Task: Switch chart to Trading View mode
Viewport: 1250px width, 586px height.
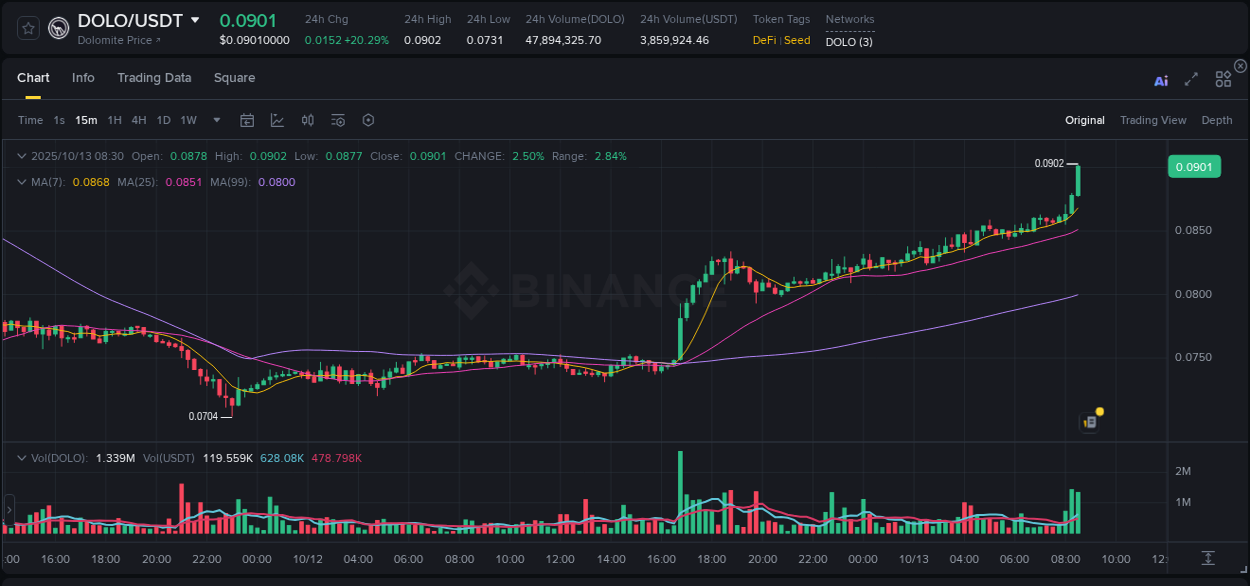Action: [1153, 120]
